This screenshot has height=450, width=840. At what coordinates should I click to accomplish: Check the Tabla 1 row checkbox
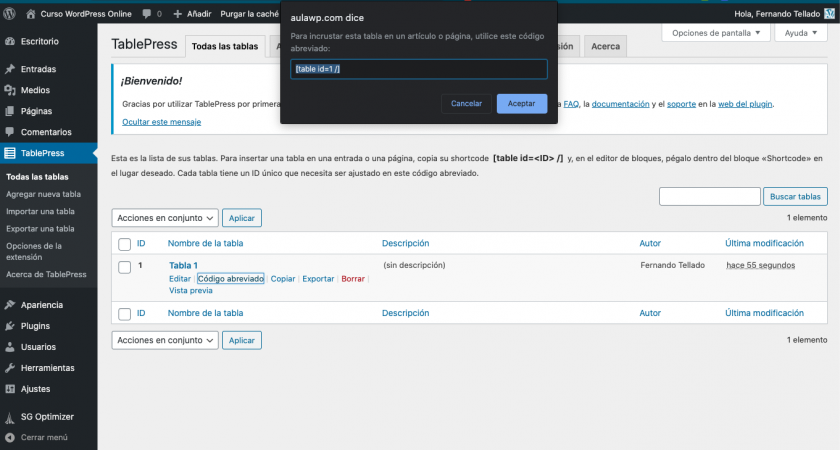[125, 267]
